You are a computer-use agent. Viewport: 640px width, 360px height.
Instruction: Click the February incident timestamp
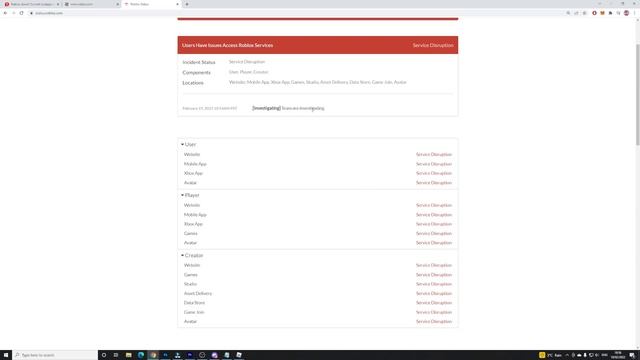tap(209, 109)
